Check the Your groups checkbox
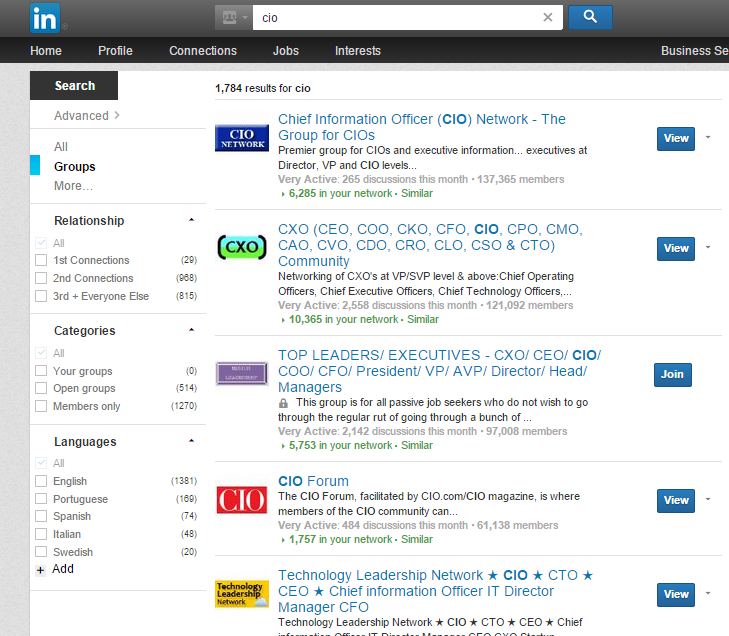This screenshot has height=636, width=729. (41, 371)
